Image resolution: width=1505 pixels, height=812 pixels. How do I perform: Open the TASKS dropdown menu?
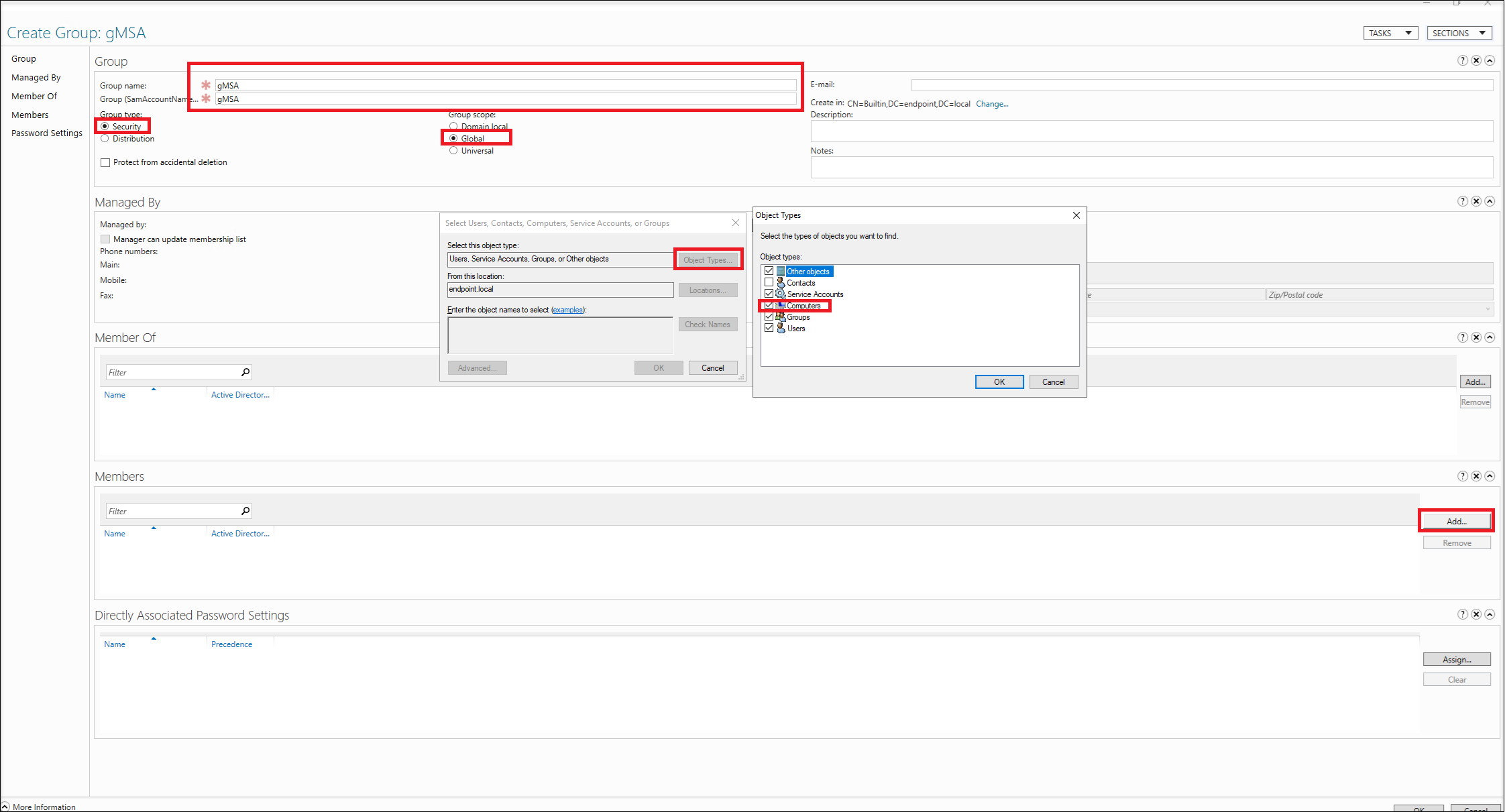pos(1390,33)
